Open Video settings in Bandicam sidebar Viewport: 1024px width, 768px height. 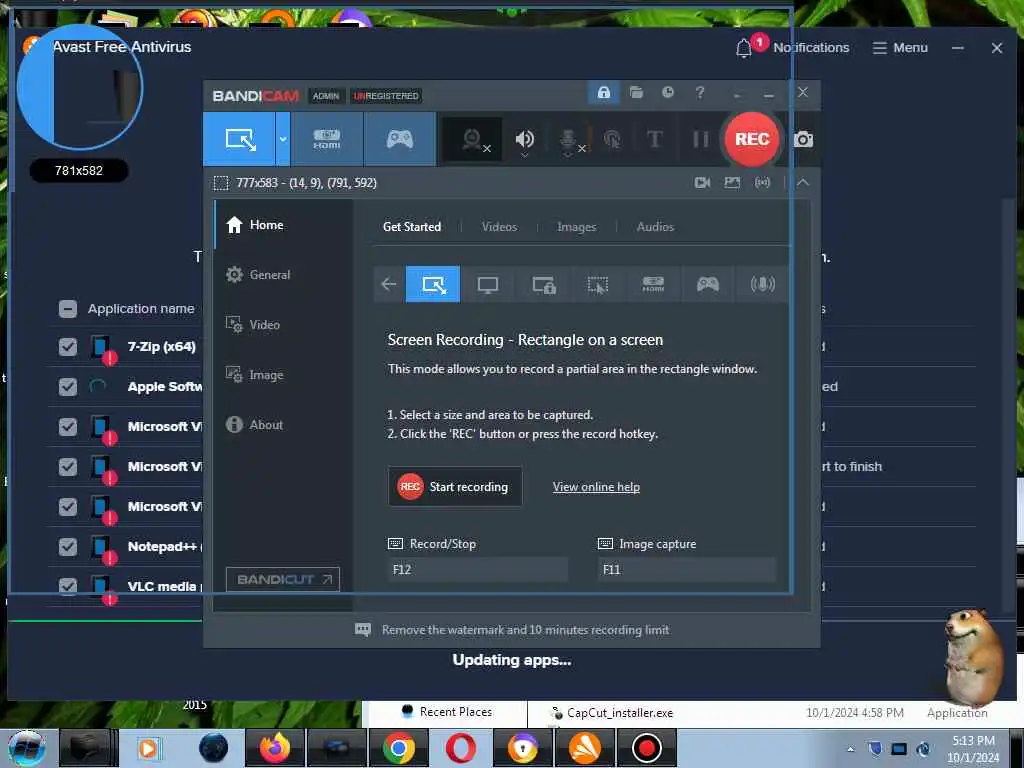point(283,325)
